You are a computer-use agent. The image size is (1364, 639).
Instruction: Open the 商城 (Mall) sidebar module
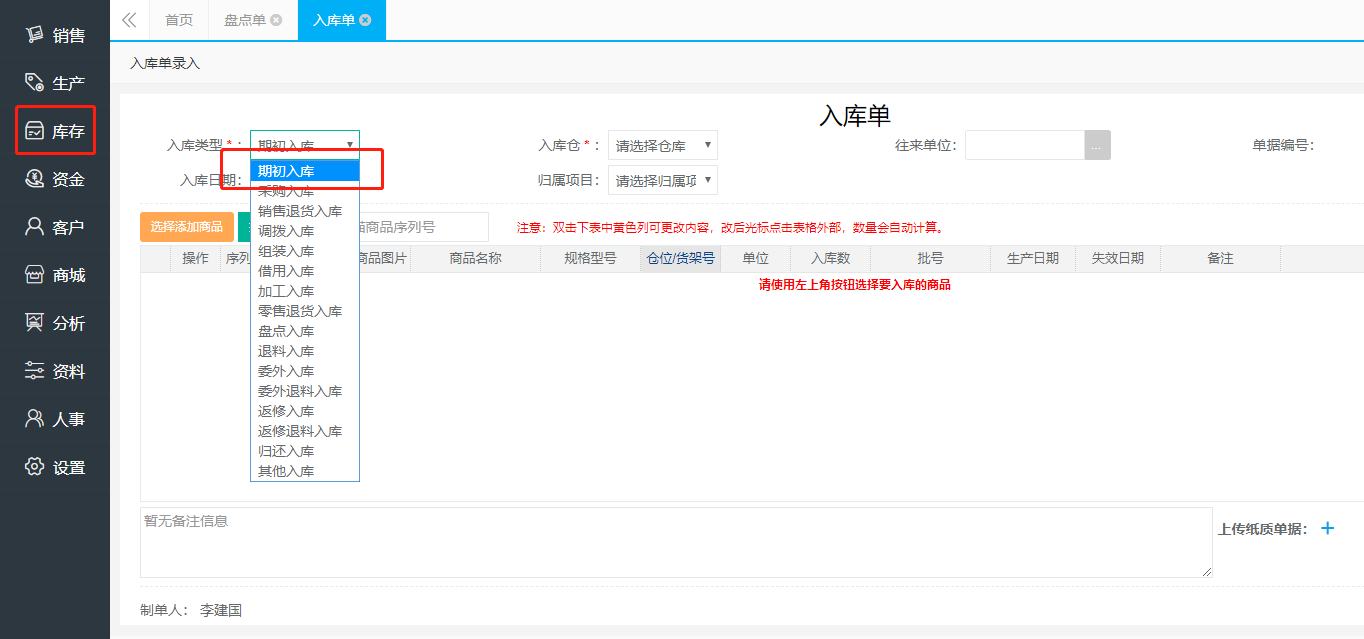[x=55, y=276]
